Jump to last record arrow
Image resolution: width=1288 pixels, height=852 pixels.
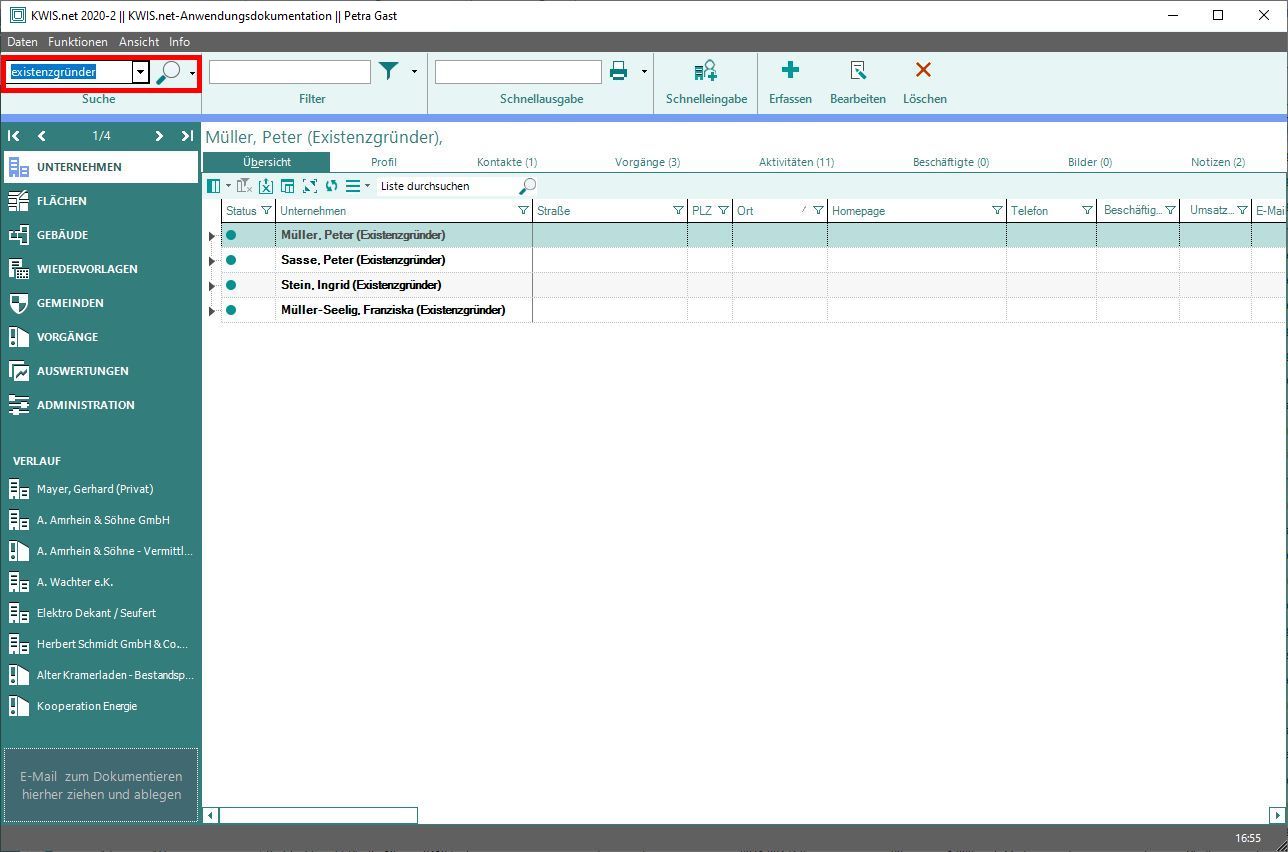[x=187, y=136]
